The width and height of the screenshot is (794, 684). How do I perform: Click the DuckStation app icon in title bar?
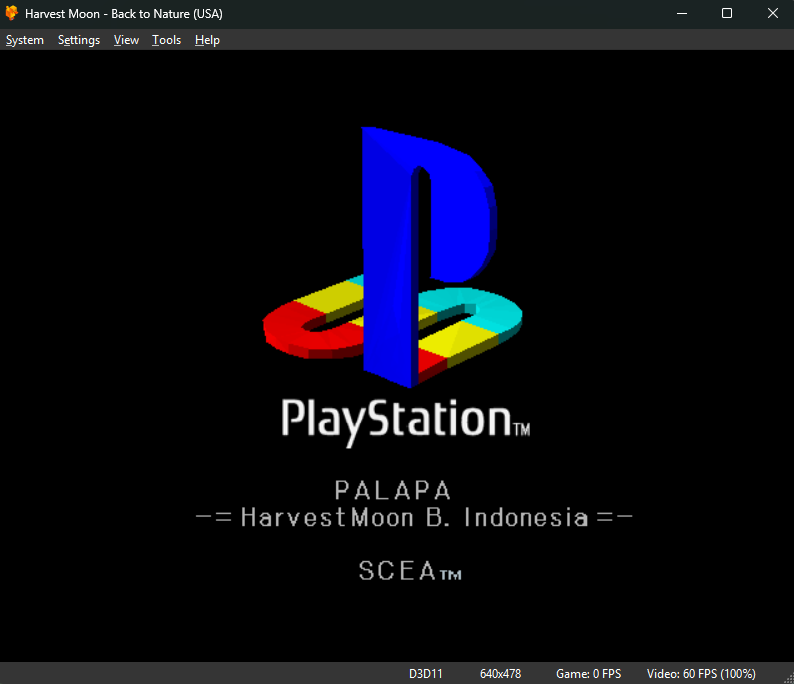coord(12,13)
